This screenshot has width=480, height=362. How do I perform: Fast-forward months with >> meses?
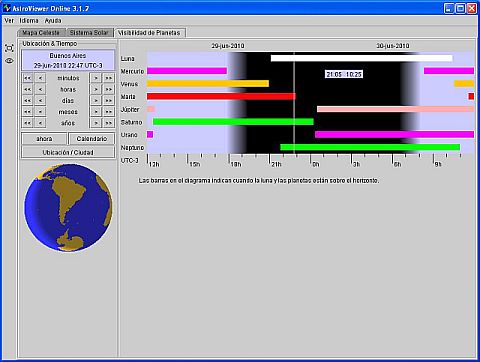pos(109,112)
